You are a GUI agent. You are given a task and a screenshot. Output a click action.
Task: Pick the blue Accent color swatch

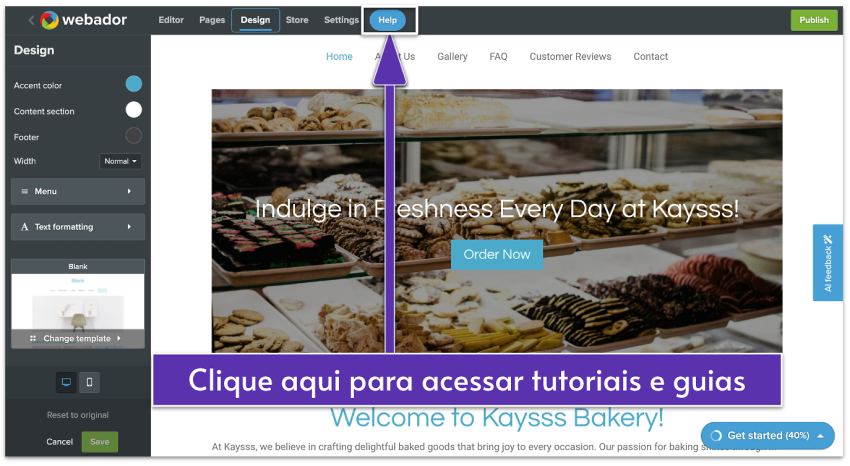click(x=133, y=85)
